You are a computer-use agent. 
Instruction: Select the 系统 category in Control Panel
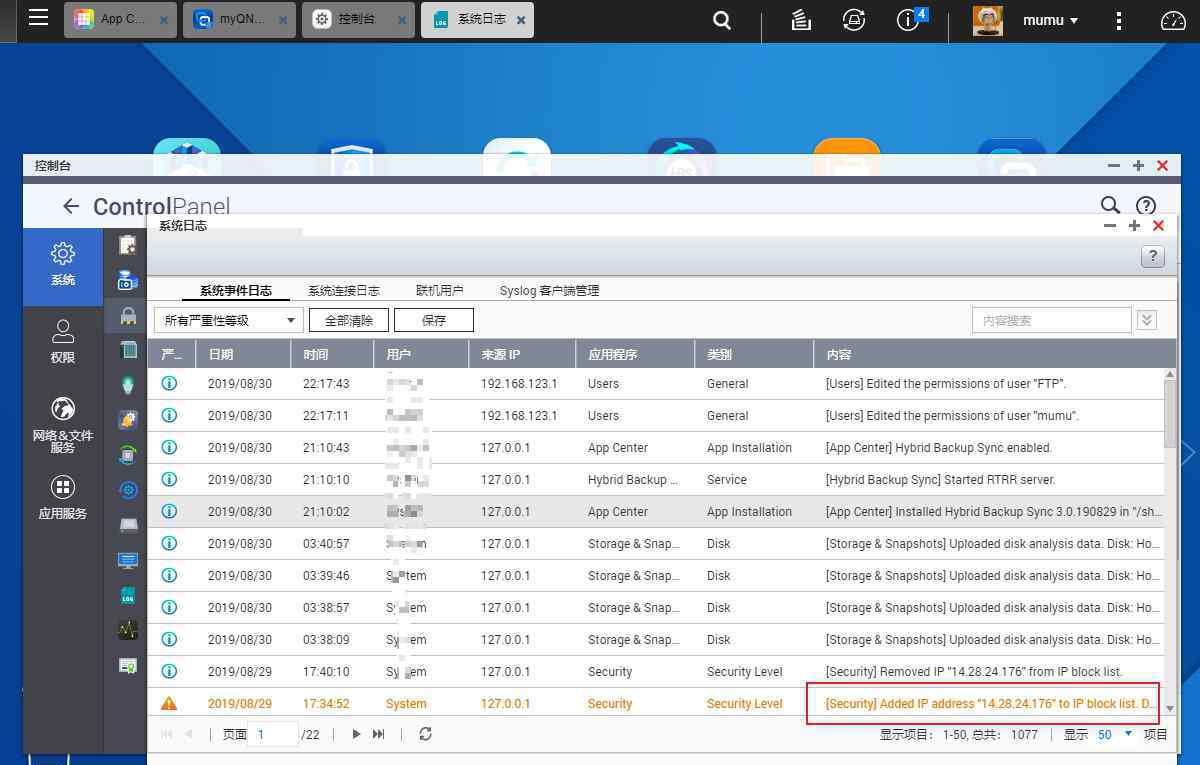pyautogui.click(x=63, y=267)
